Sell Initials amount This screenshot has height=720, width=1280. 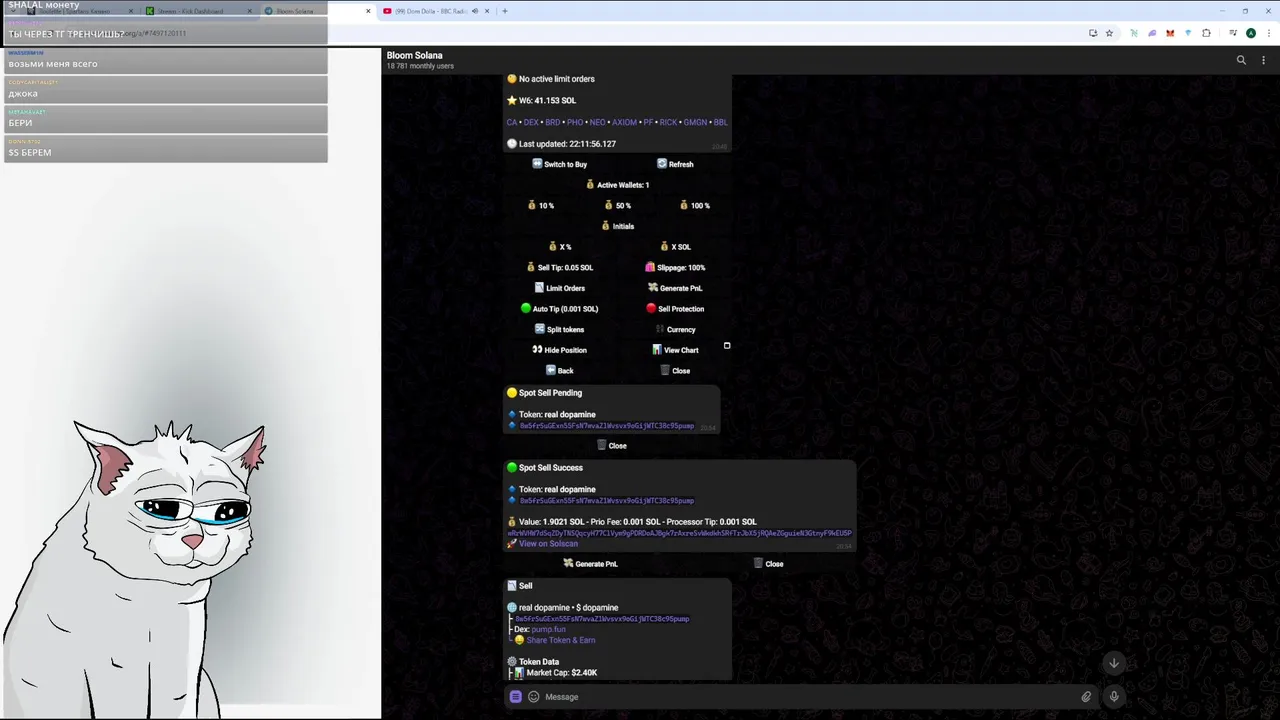(x=617, y=226)
